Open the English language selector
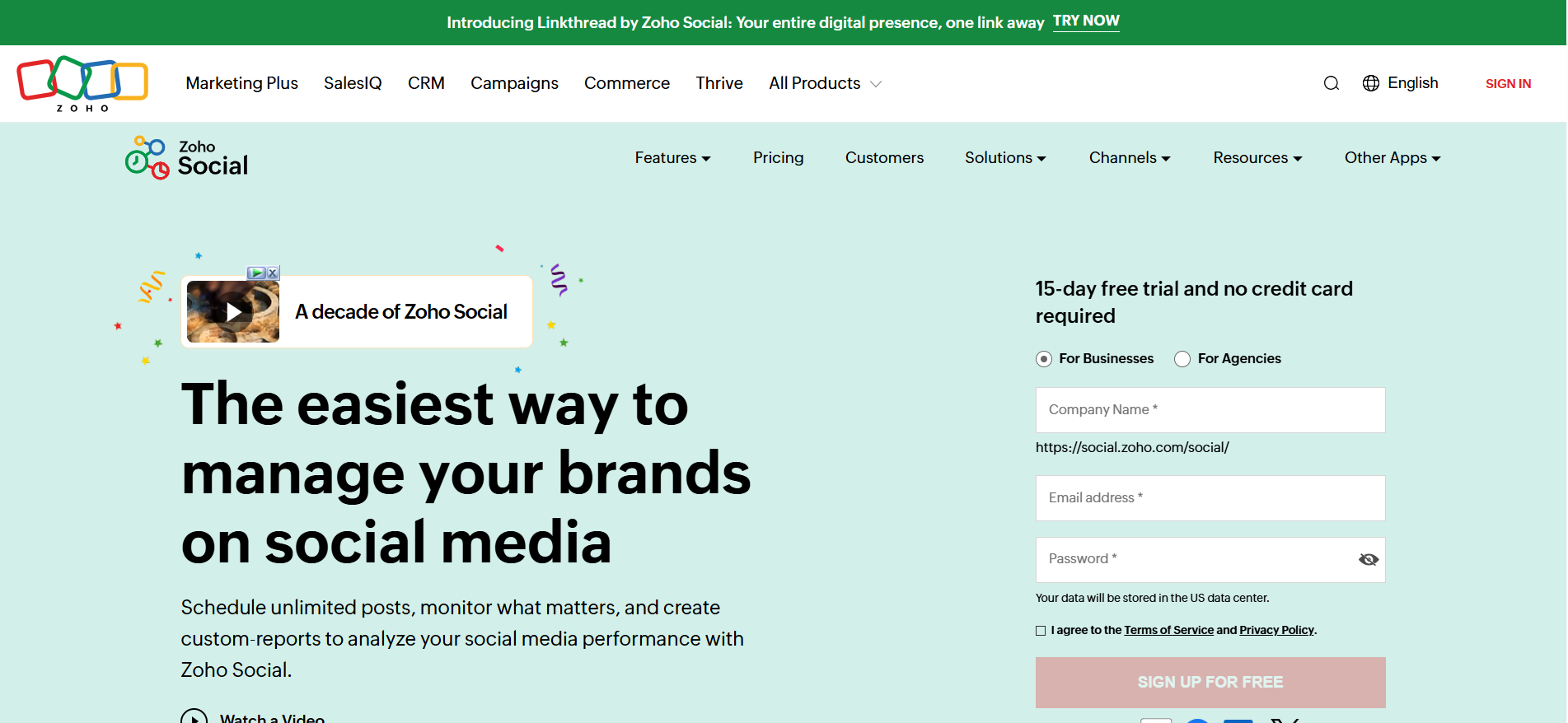Viewport: 1568px width, 723px height. [1412, 83]
